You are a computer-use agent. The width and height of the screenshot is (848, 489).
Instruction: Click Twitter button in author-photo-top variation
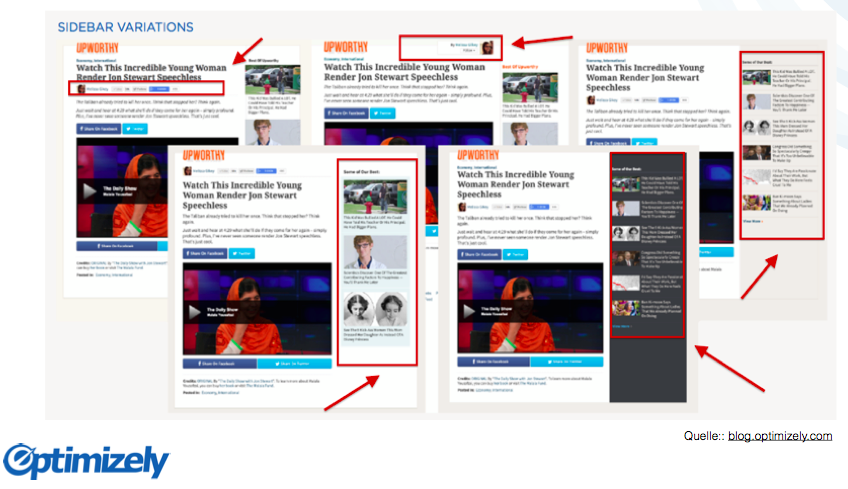point(383,113)
